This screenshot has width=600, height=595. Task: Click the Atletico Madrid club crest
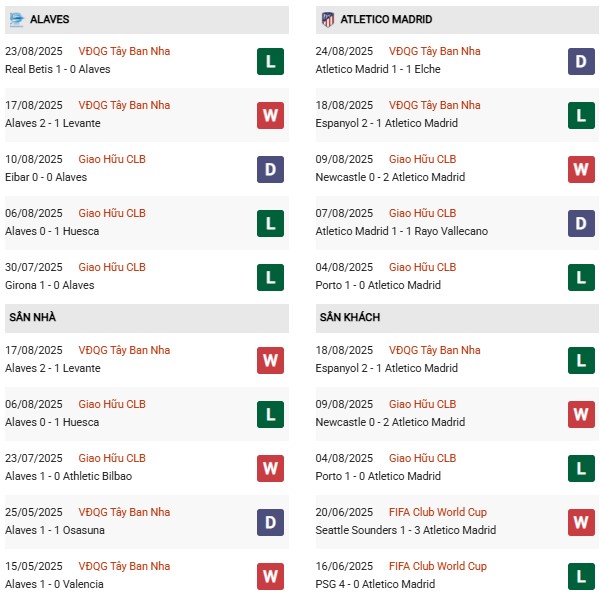(x=327, y=20)
